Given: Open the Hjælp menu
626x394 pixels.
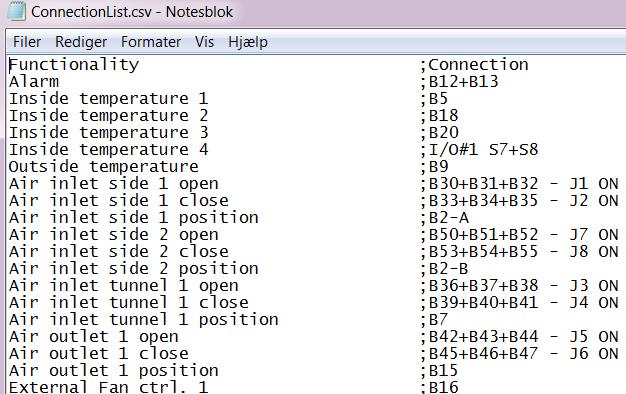Looking at the screenshot, I should pos(248,42).
